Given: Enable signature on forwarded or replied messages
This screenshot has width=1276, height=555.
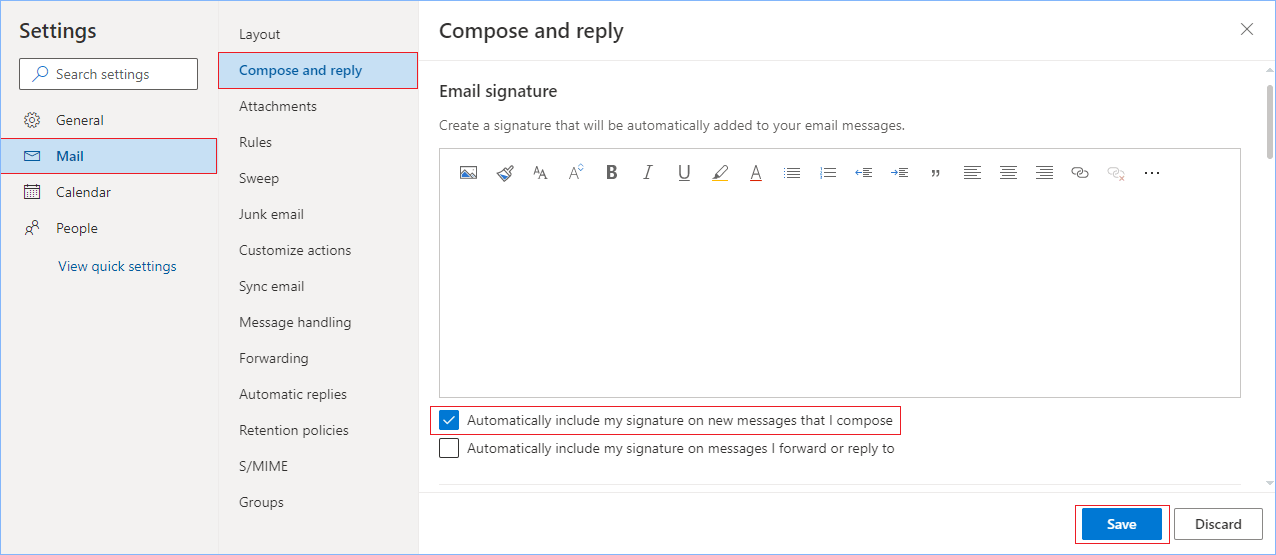Looking at the screenshot, I should [x=450, y=449].
